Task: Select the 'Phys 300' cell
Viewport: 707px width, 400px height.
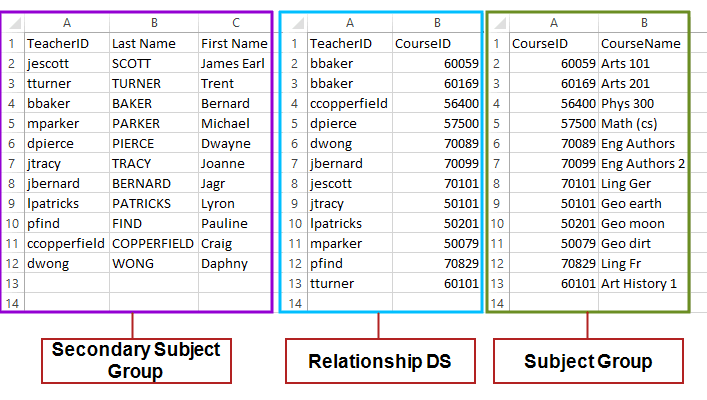Action: tap(643, 103)
